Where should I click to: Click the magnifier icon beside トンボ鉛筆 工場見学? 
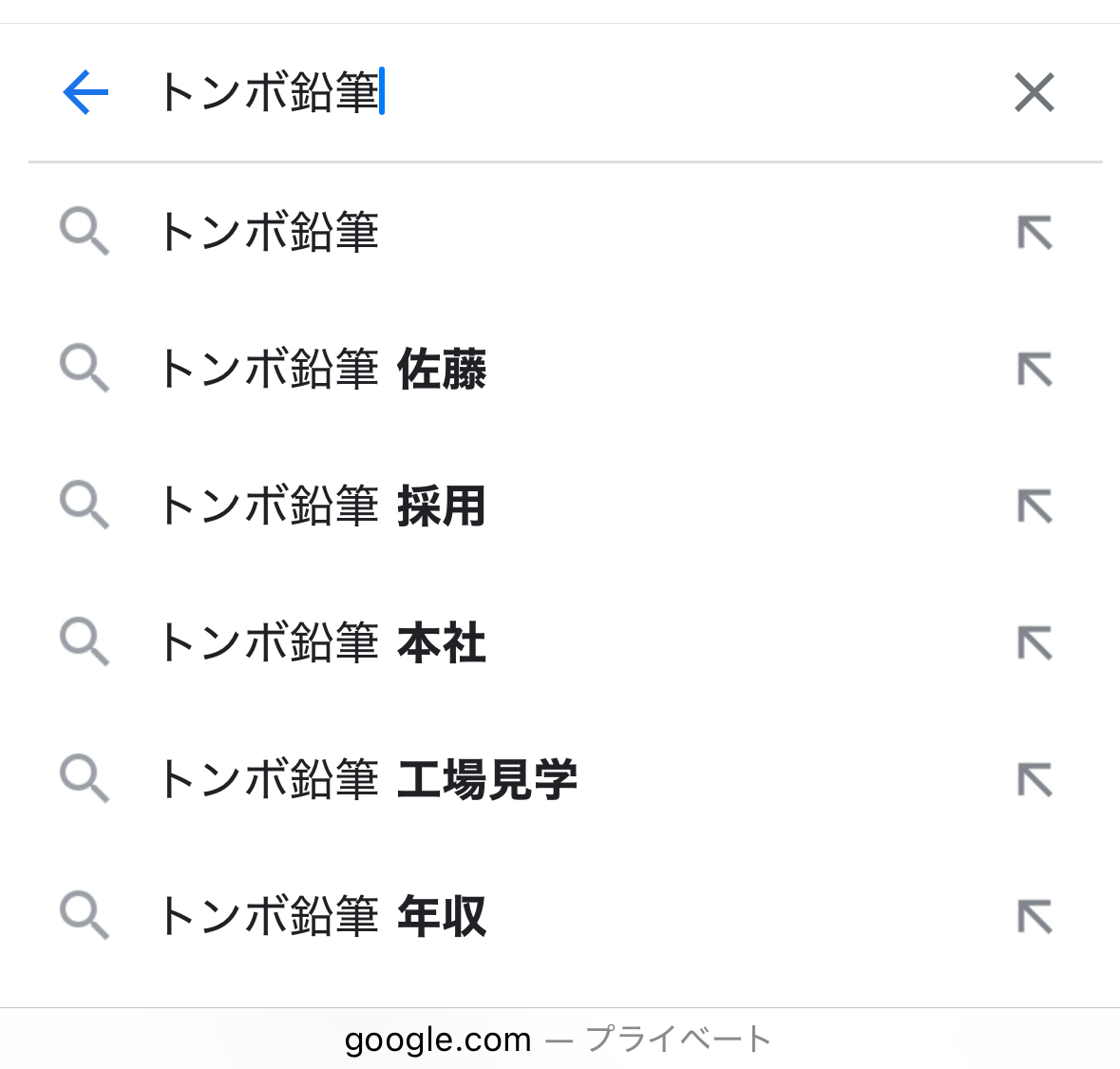point(85,778)
